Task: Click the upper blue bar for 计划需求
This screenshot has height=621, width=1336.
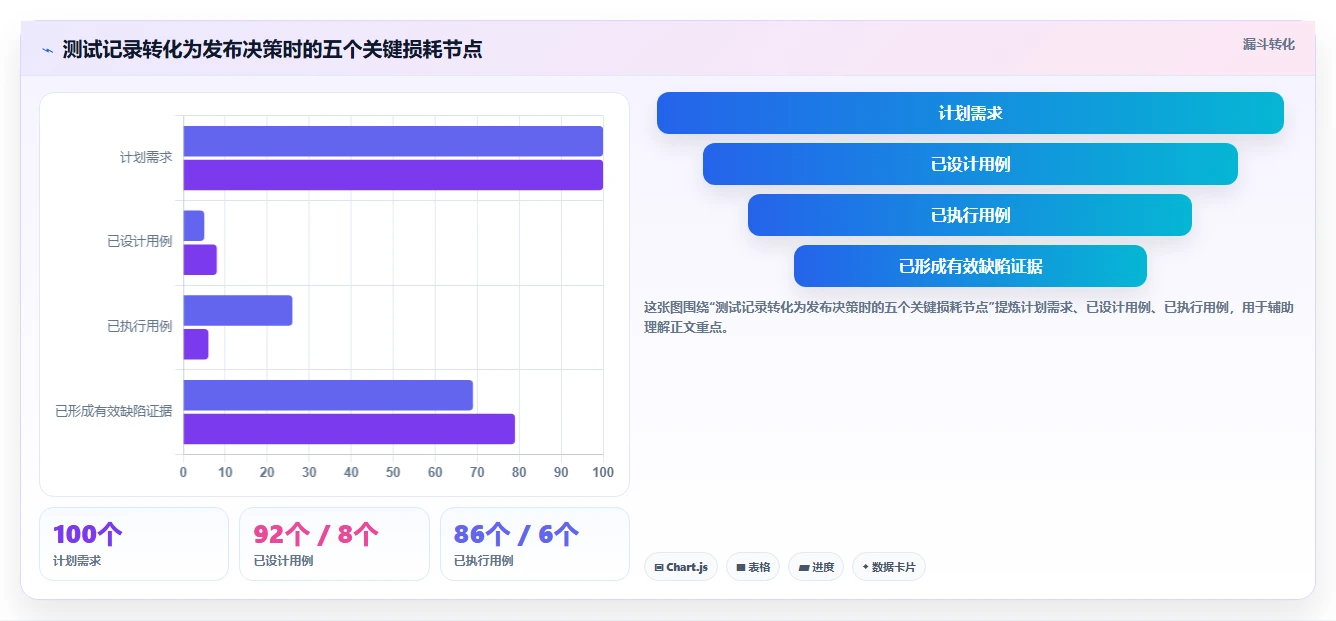Action: coord(393,141)
